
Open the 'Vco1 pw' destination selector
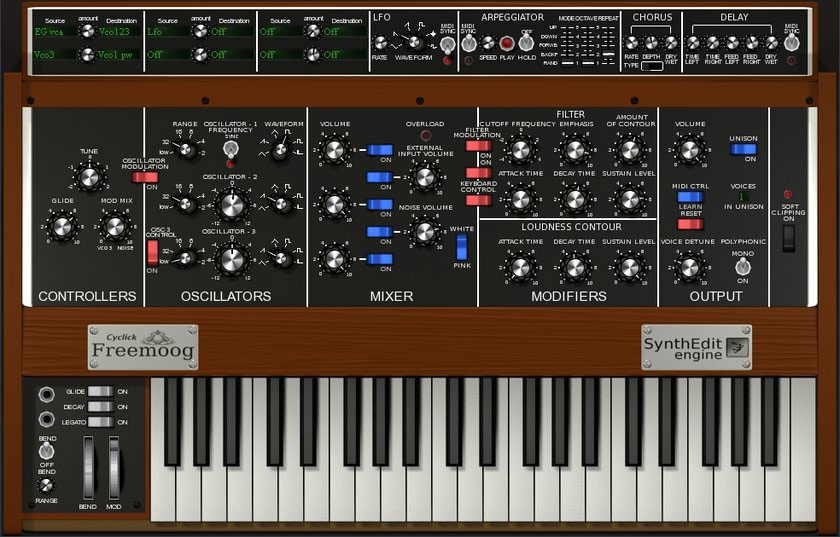119,54
